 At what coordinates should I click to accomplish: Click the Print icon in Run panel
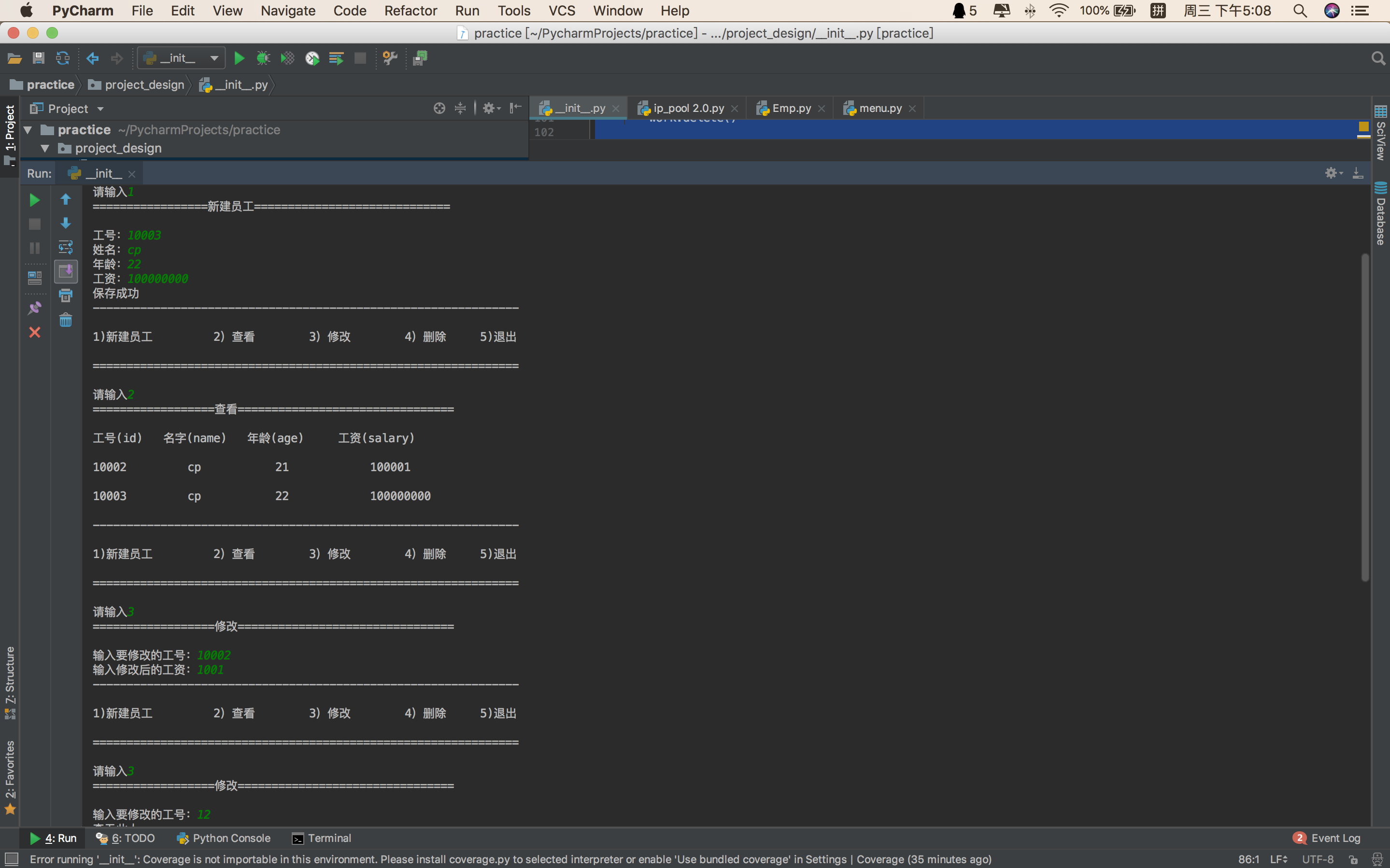[66, 295]
